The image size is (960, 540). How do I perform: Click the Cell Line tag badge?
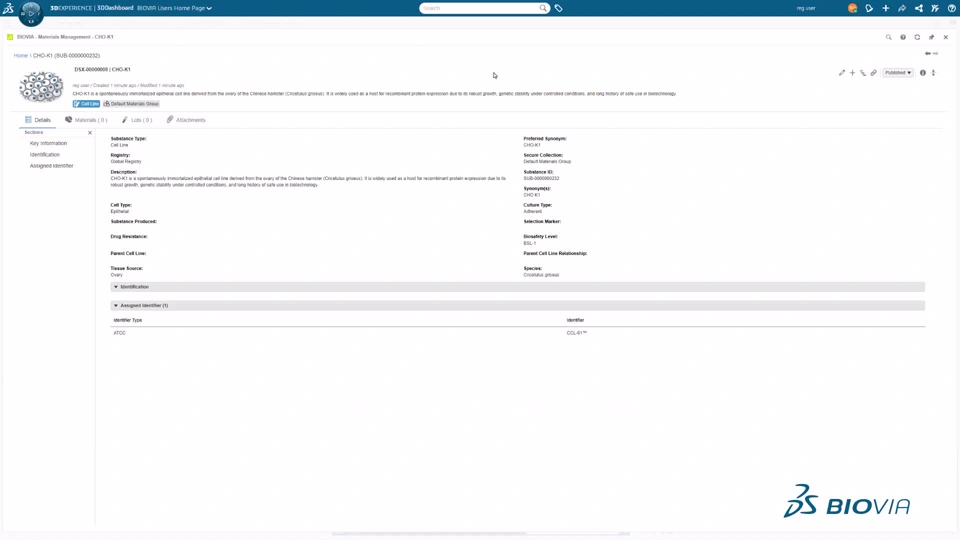click(86, 104)
